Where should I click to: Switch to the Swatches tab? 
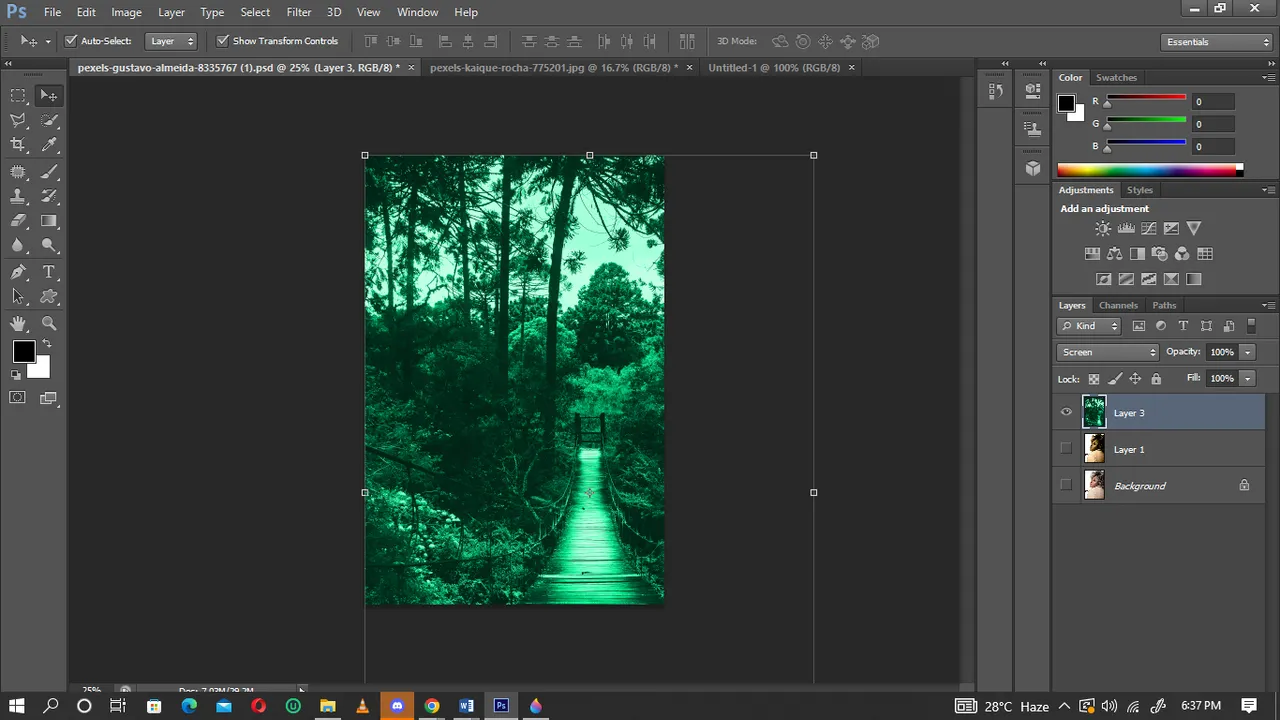[1116, 77]
